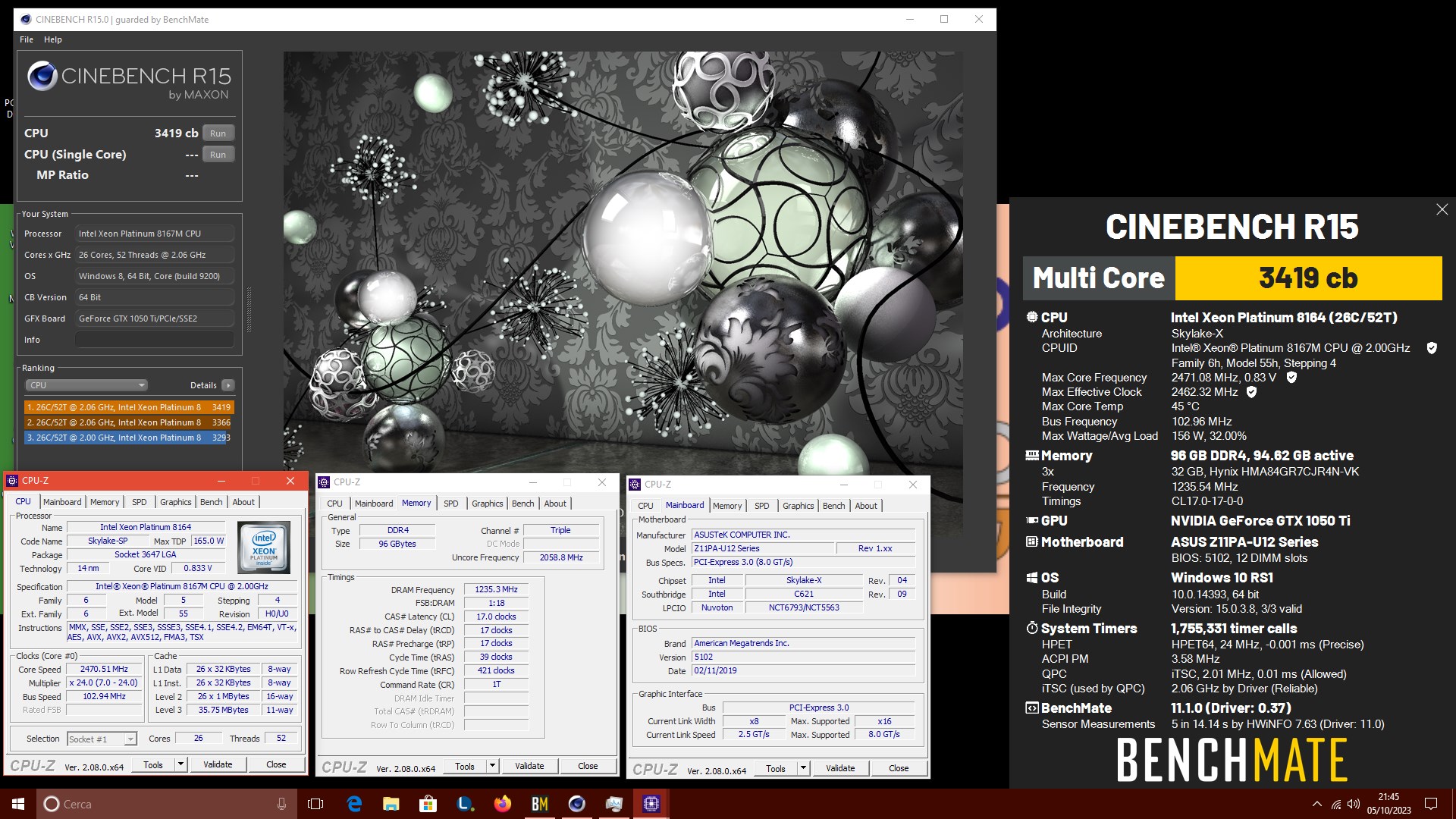Open the CPU ranking dropdown in Cinebench

86,385
